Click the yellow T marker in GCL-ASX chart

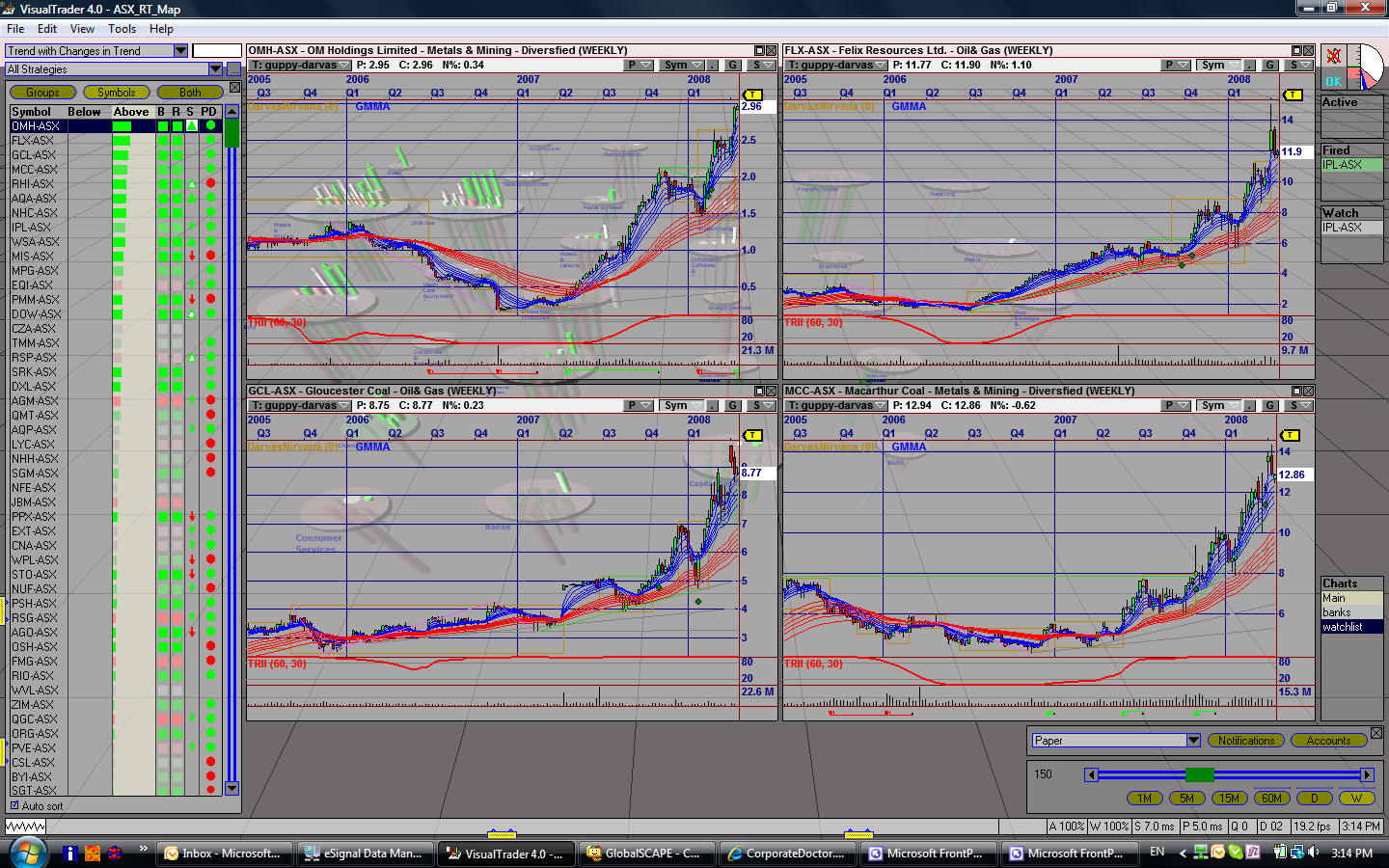(x=753, y=435)
